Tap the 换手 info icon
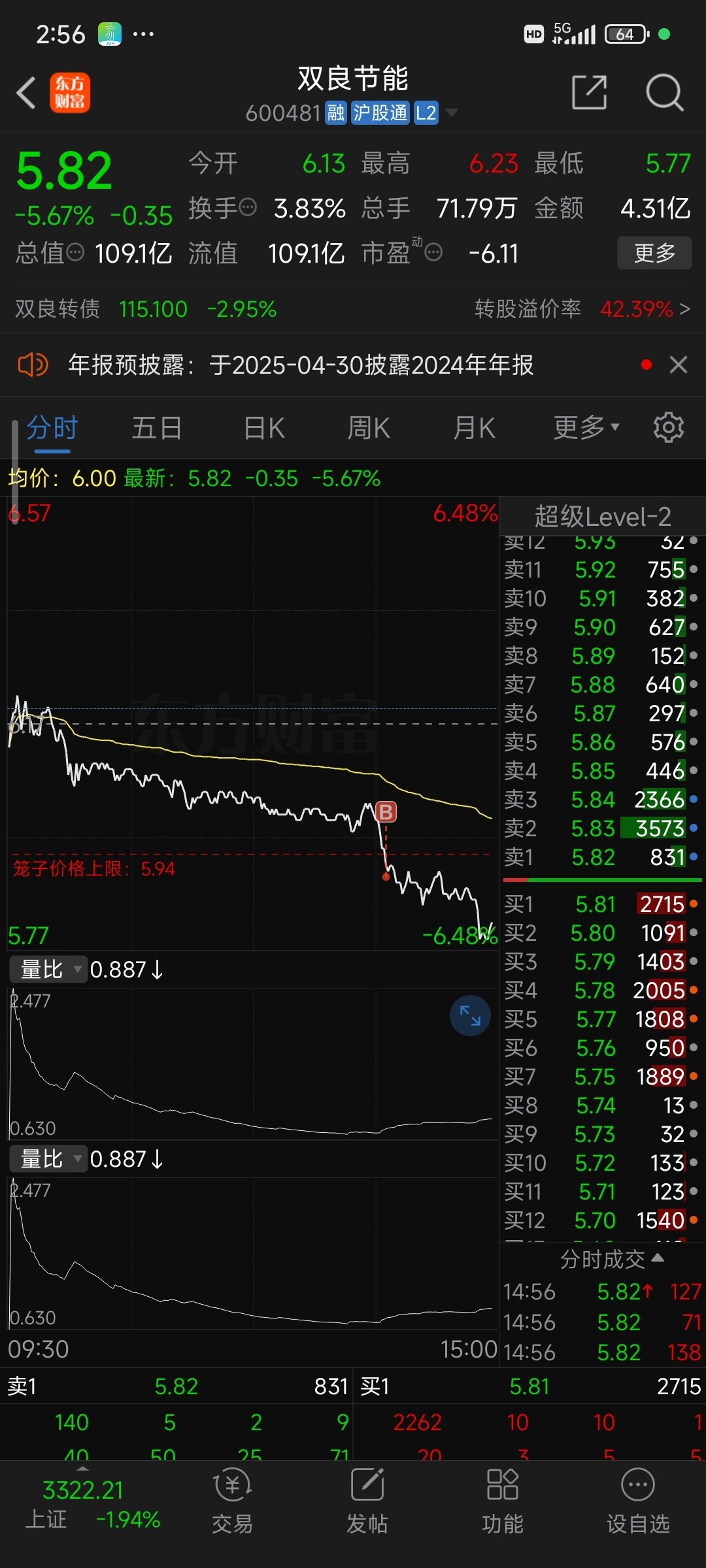Screen dimensions: 706x1568 coord(248,208)
